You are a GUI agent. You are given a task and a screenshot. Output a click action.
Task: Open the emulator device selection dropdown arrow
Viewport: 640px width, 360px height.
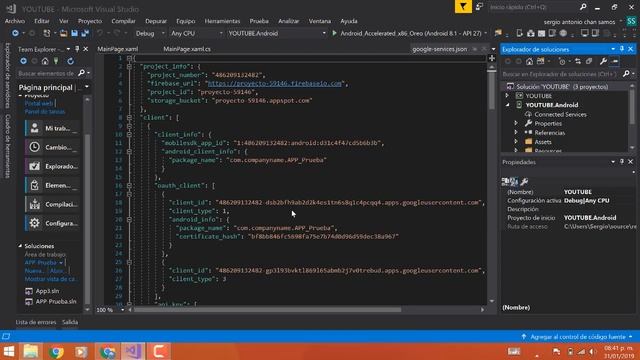tap(485, 33)
